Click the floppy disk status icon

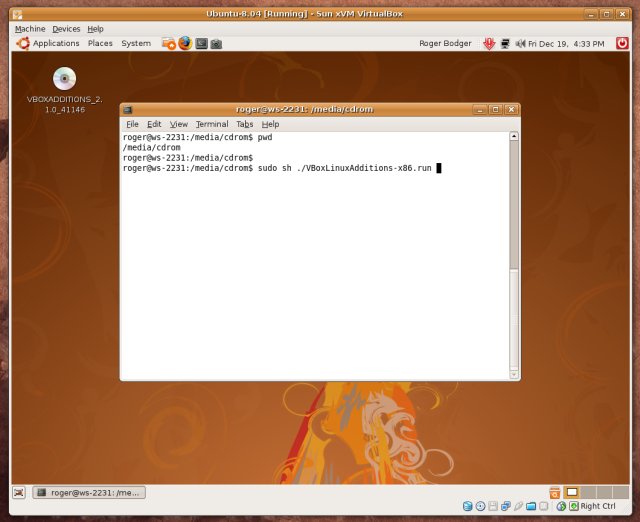point(493,506)
